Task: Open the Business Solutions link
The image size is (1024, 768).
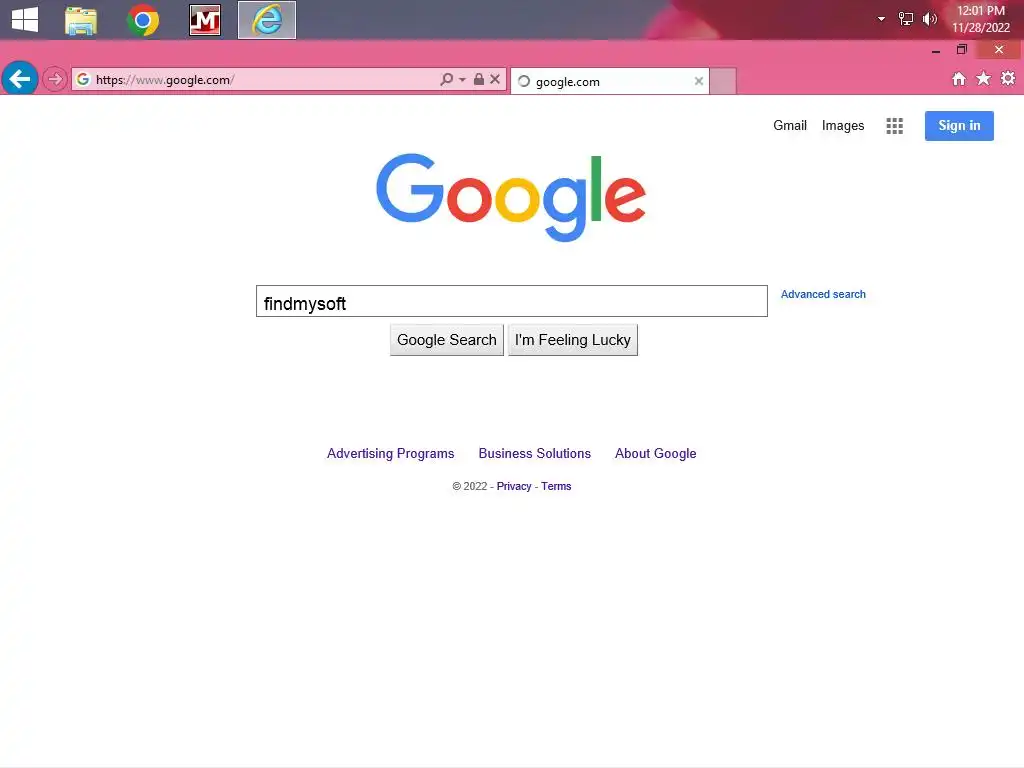Action: 534,453
